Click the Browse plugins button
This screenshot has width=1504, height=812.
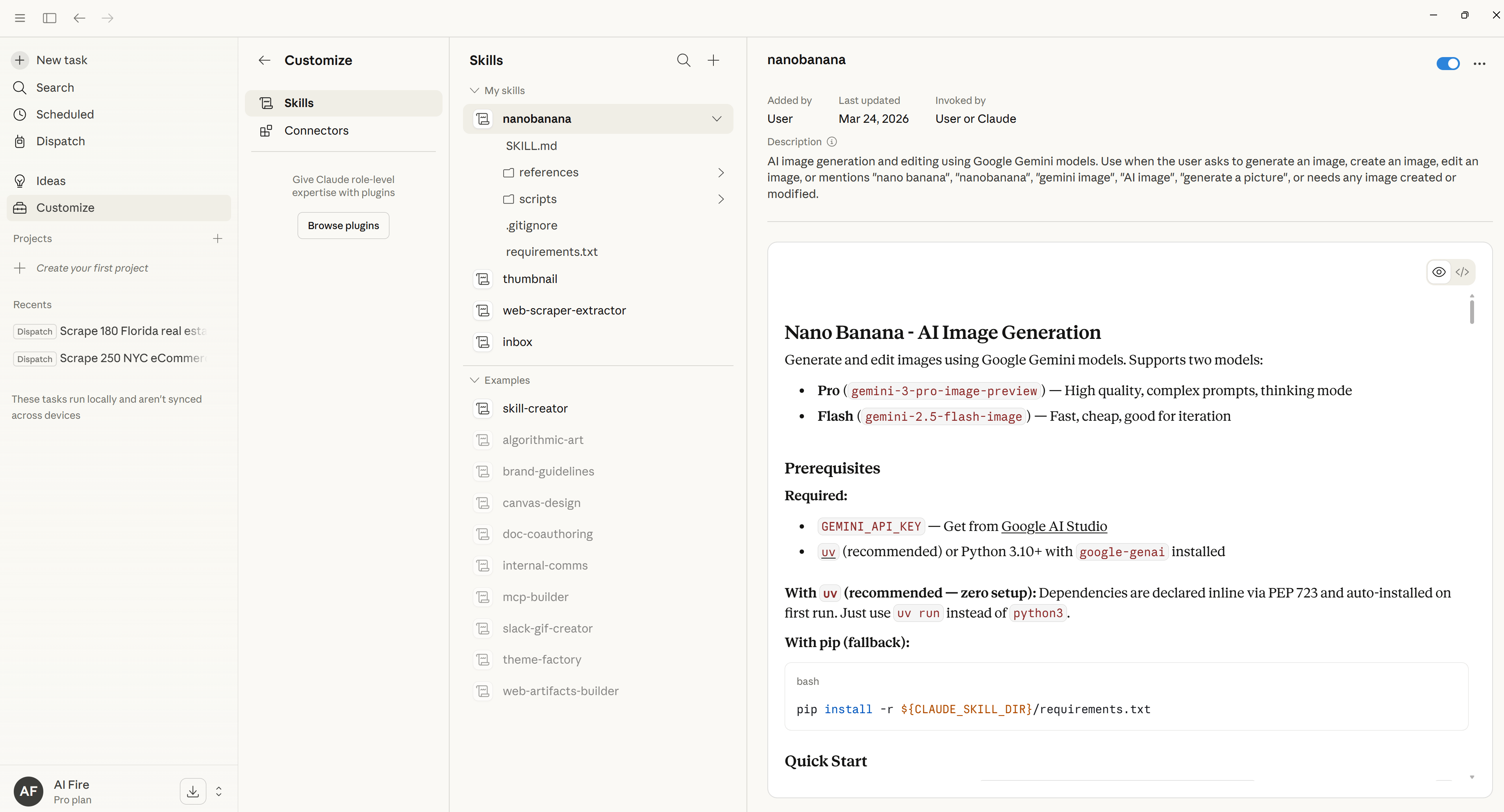[x=343, y=225]
